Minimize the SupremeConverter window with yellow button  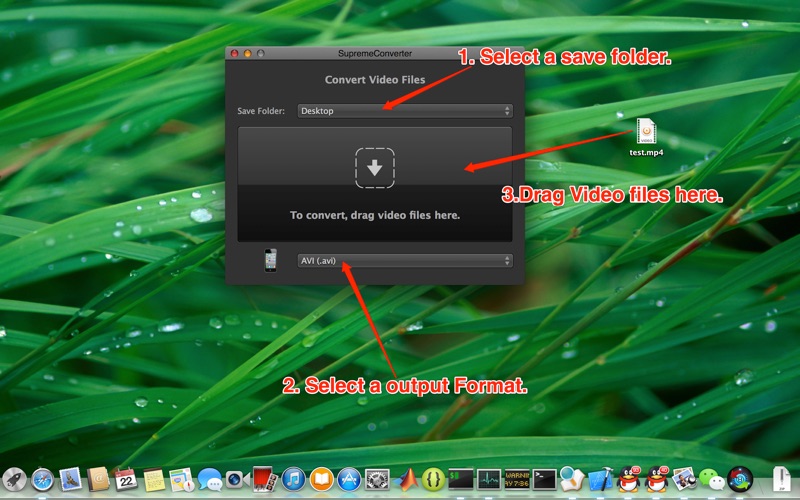tap(247, 53)
